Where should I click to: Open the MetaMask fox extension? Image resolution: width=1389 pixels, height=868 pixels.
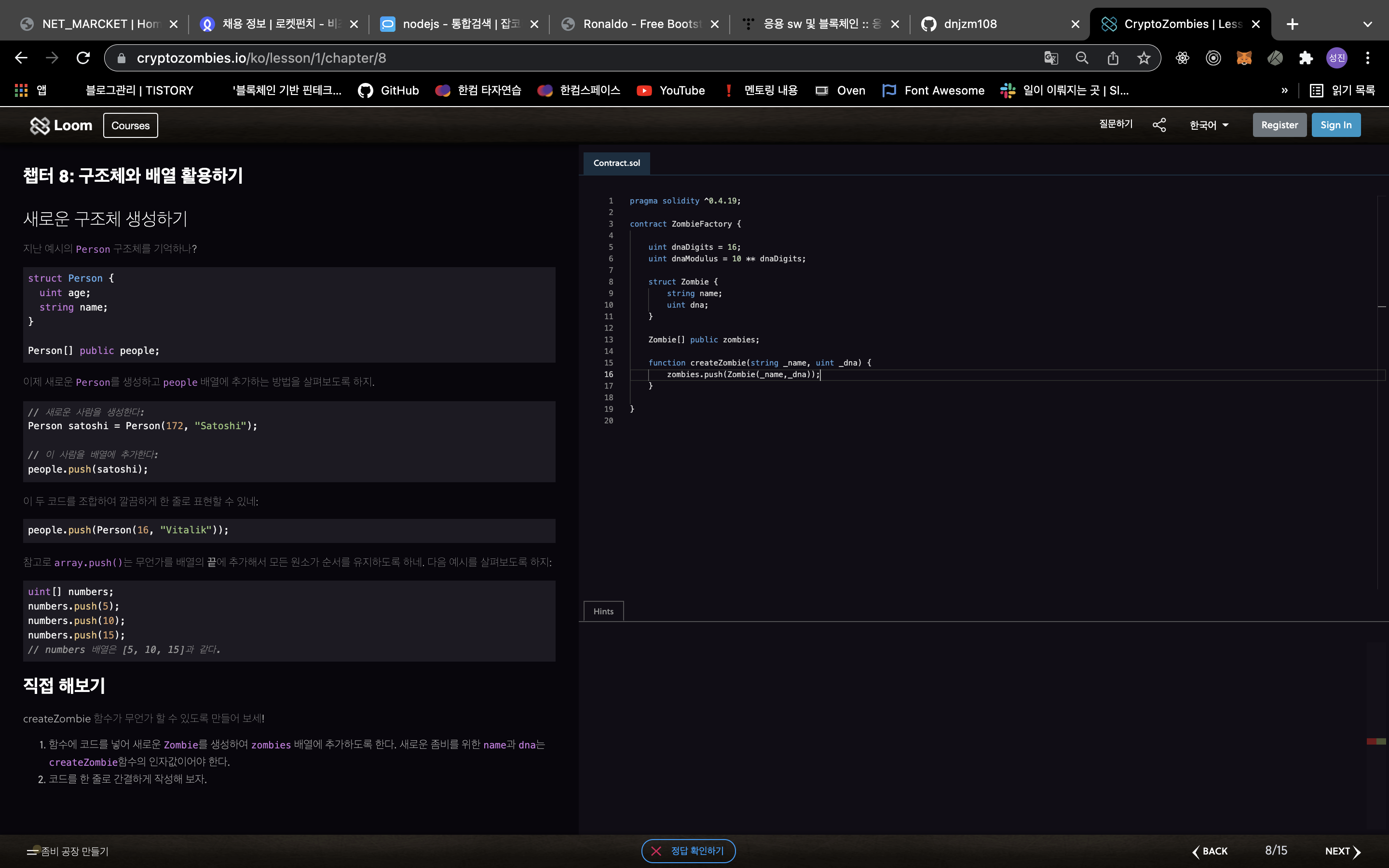(1244, 58)
